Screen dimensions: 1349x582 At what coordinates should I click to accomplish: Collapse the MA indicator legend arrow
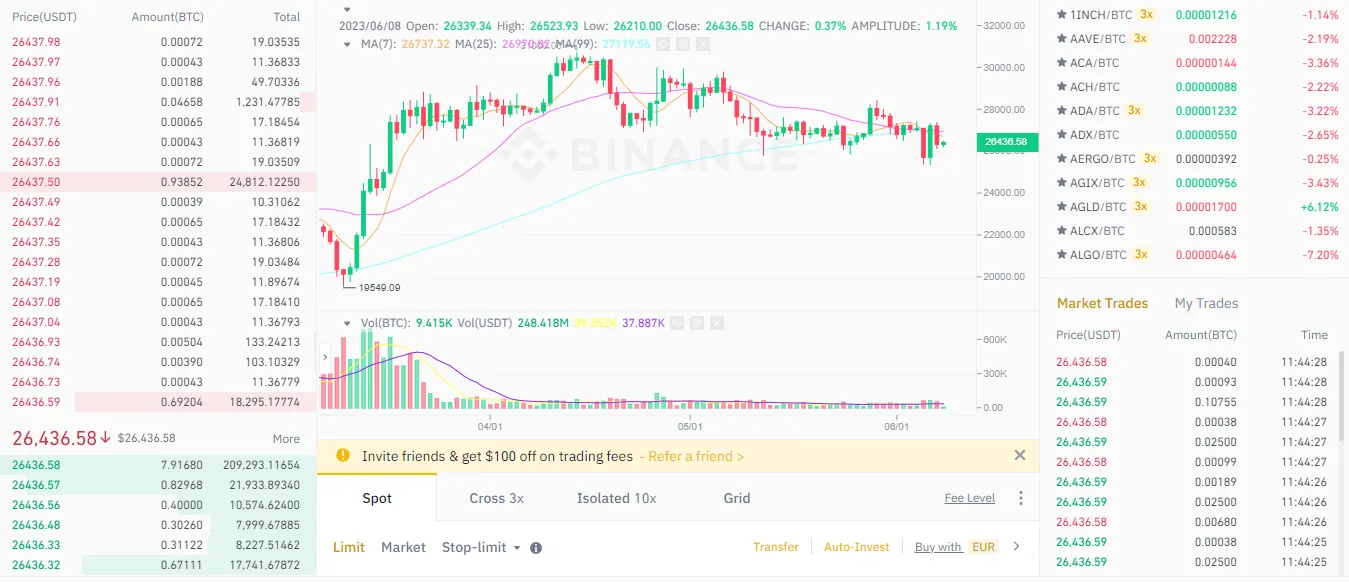tap(346, 44)
